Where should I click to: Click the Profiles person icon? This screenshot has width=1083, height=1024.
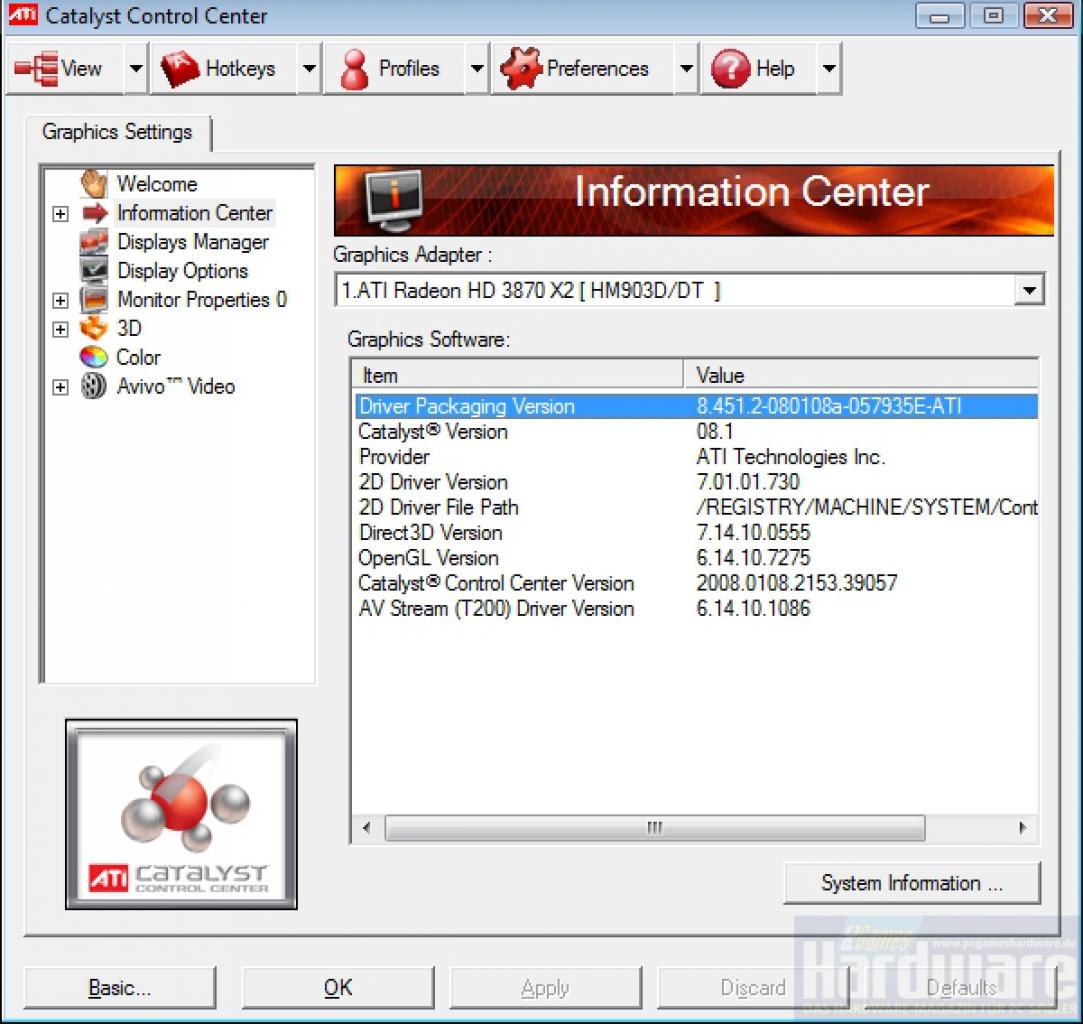pos(354,69)
